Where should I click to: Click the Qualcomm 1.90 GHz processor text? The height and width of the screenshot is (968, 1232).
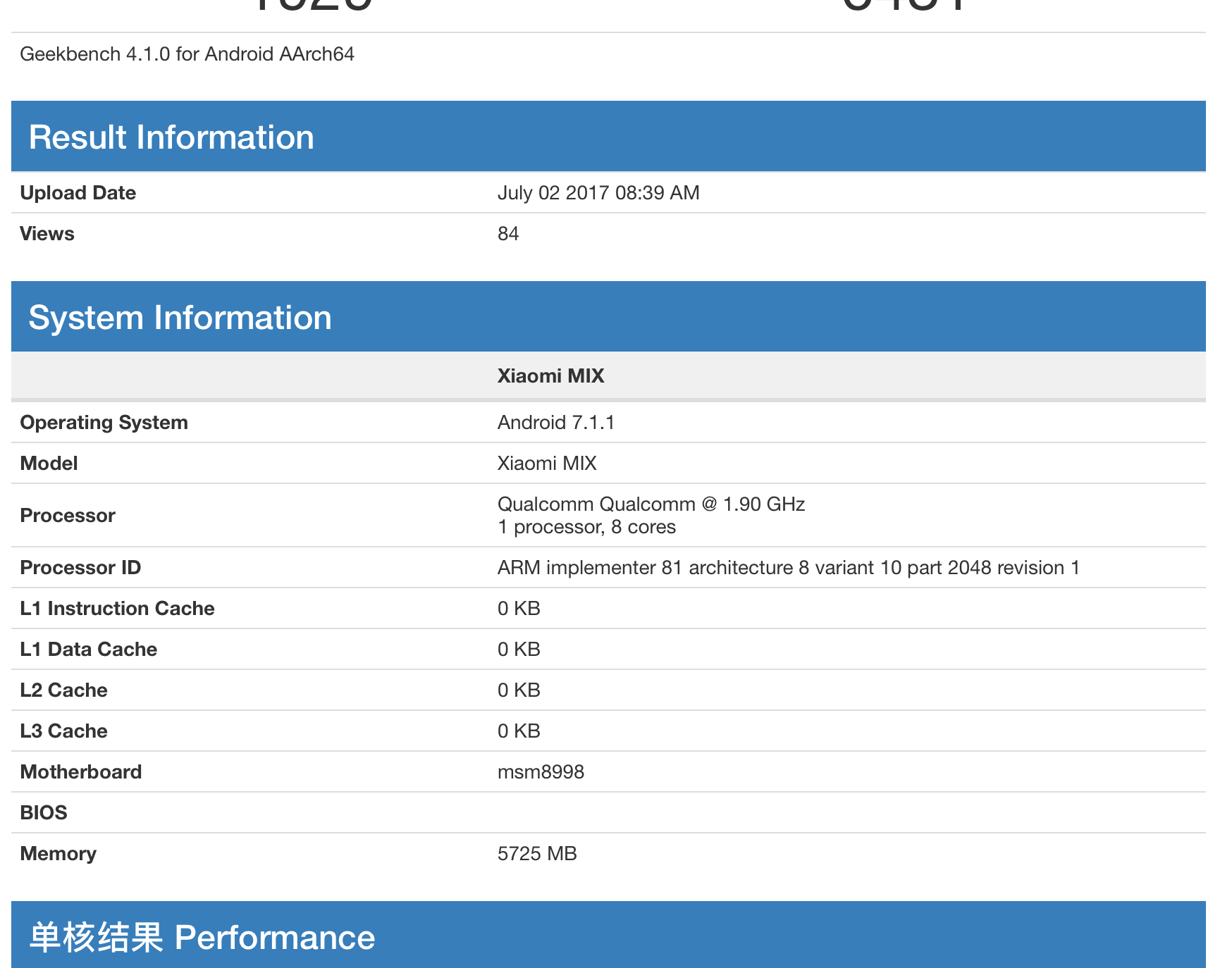click(x=651, y=504)
